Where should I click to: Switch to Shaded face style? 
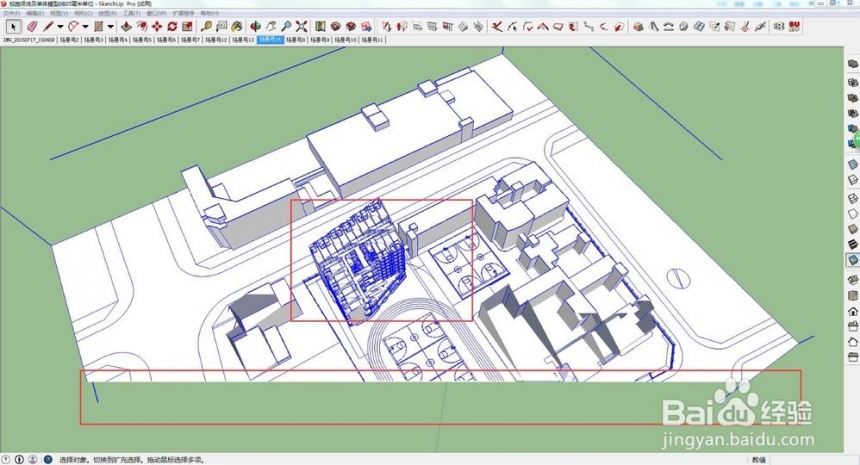(x=853, y=229)
